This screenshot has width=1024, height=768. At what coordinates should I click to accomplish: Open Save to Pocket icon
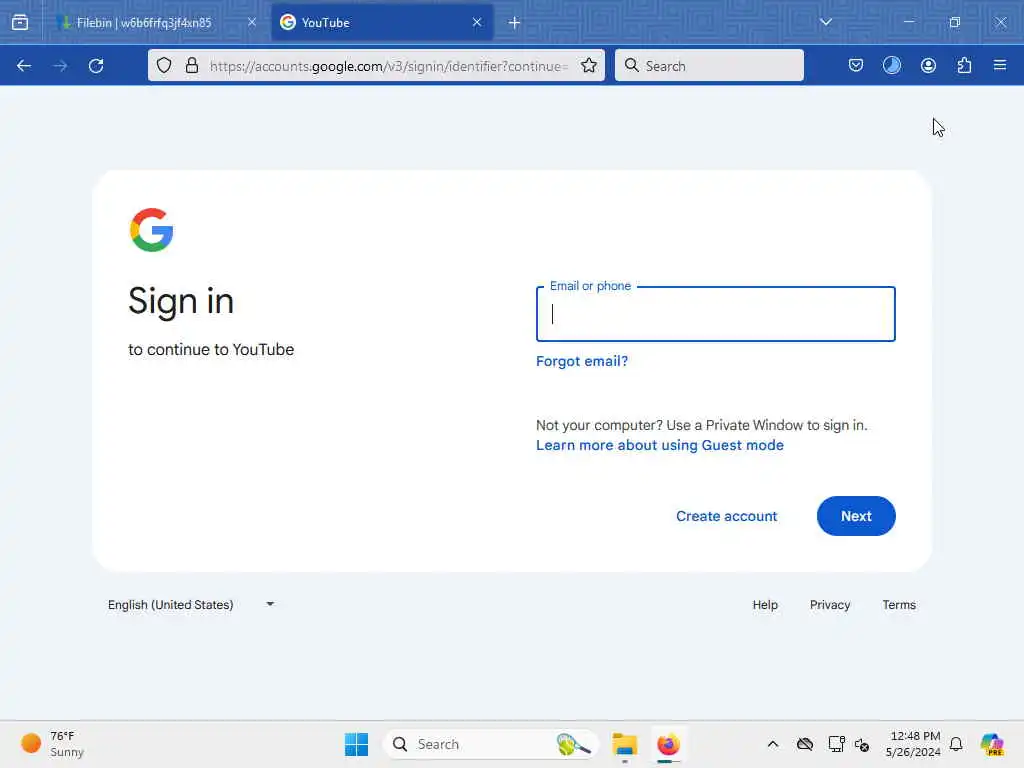tap(856, 65)
